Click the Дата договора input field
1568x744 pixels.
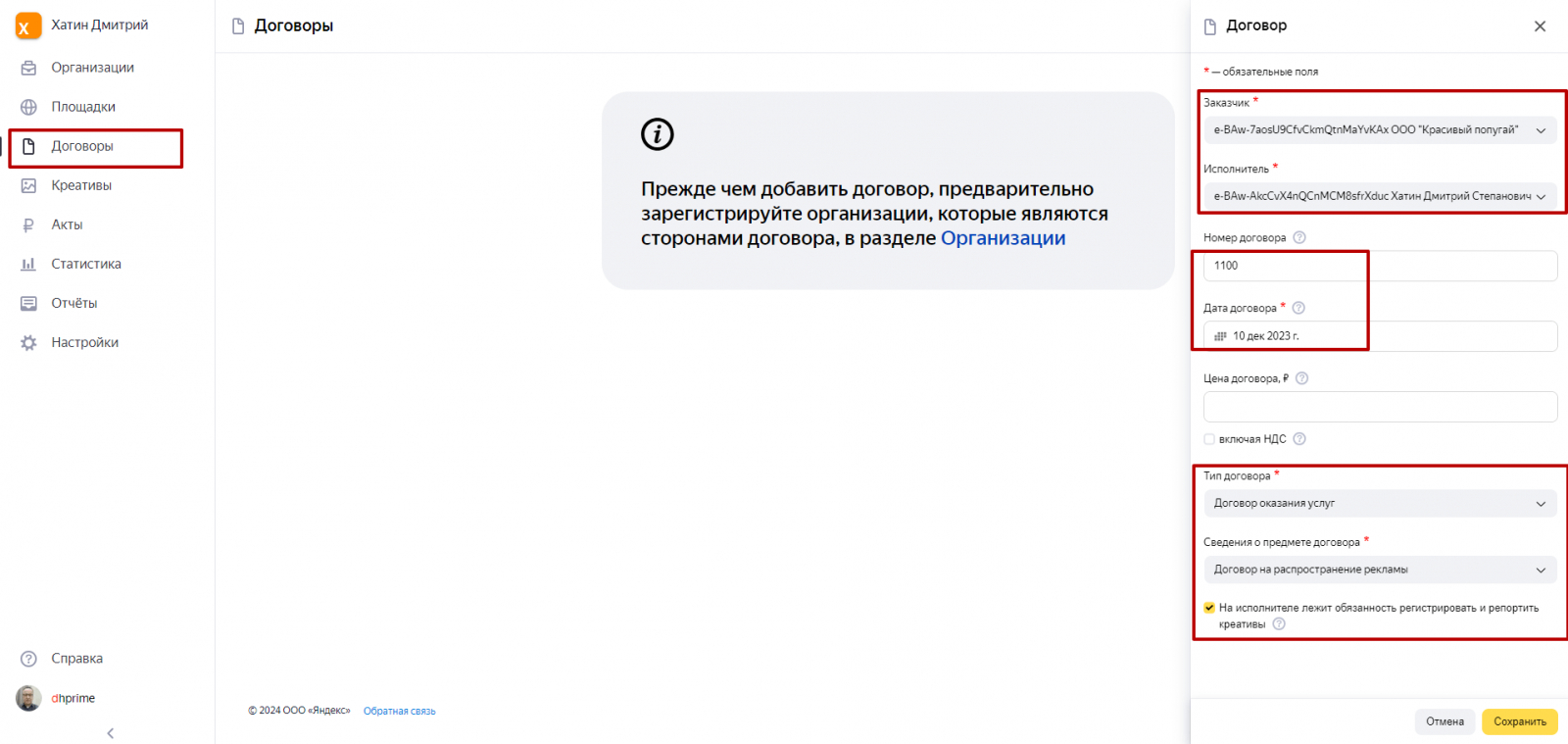point(1380,336)
